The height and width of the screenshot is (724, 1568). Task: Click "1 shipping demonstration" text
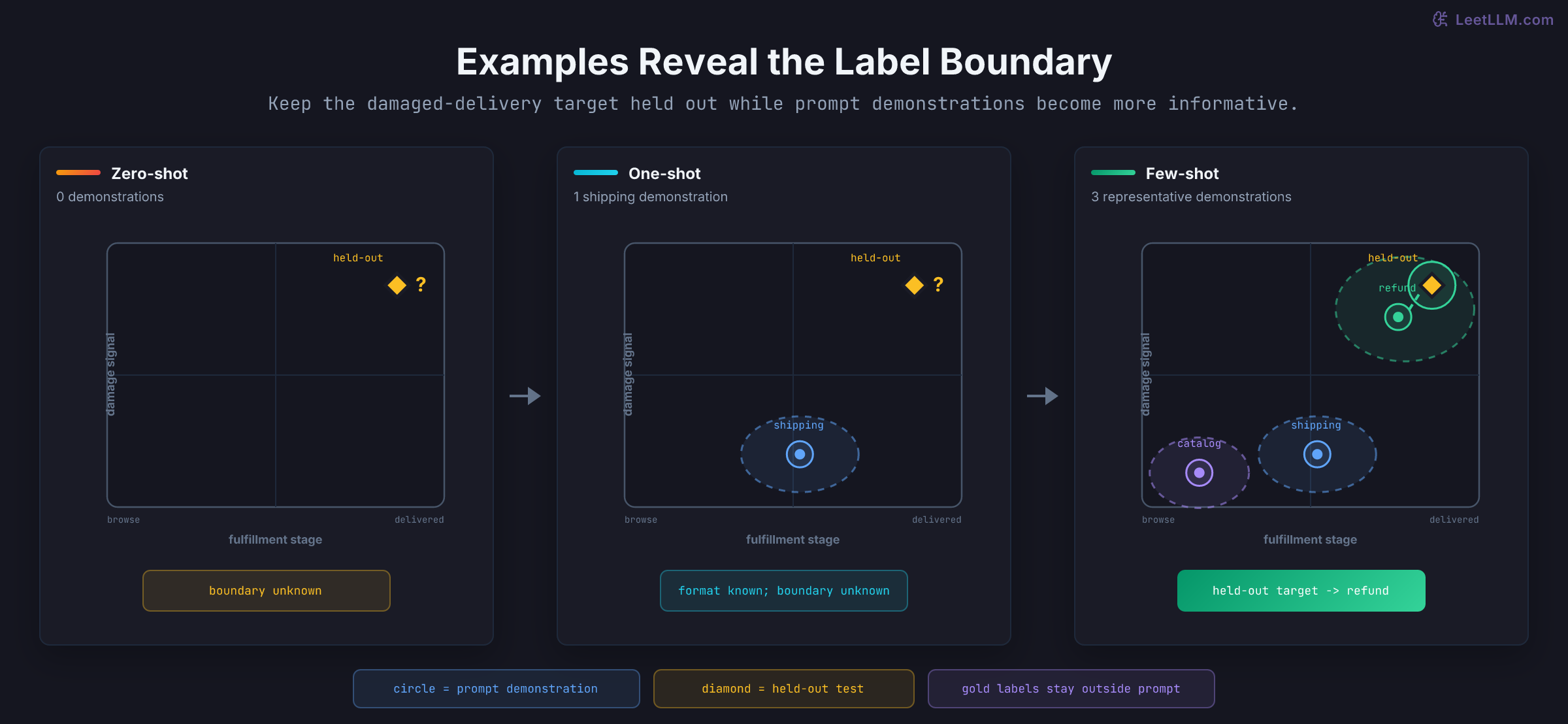click(651, 197)
